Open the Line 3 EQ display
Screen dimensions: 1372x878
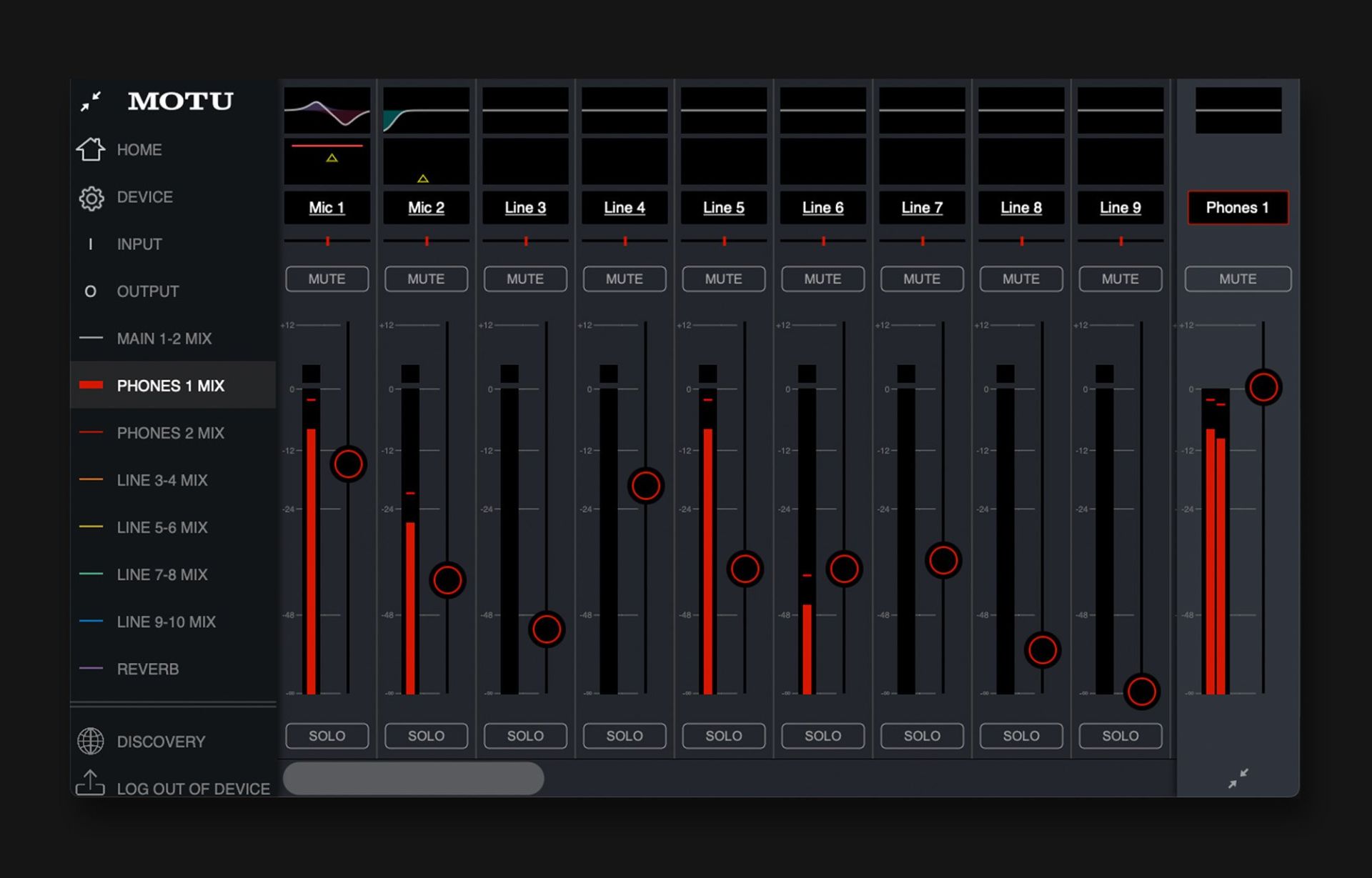point(525,111)
